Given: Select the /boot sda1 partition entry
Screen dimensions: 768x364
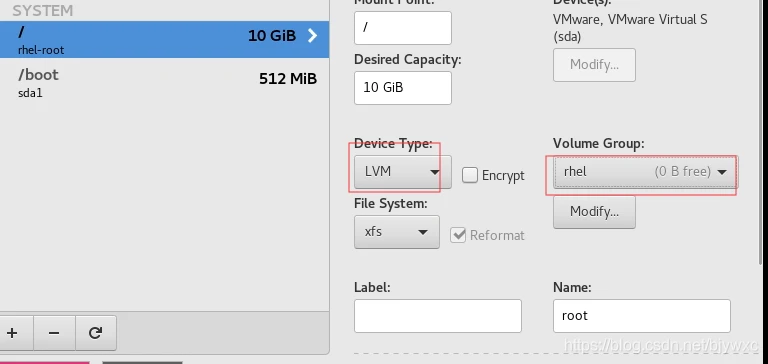Looking at the screenshot, I should pyautogui.click(x=164, y=81).
